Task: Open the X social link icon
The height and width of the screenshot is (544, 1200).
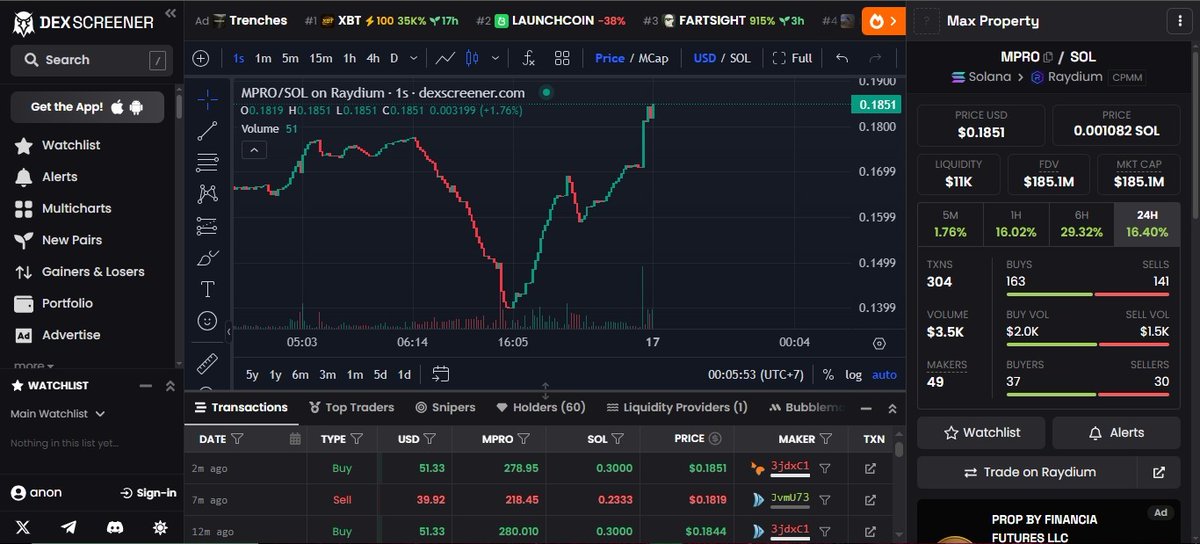Action: pyautogui.click(x=23, y=527)
